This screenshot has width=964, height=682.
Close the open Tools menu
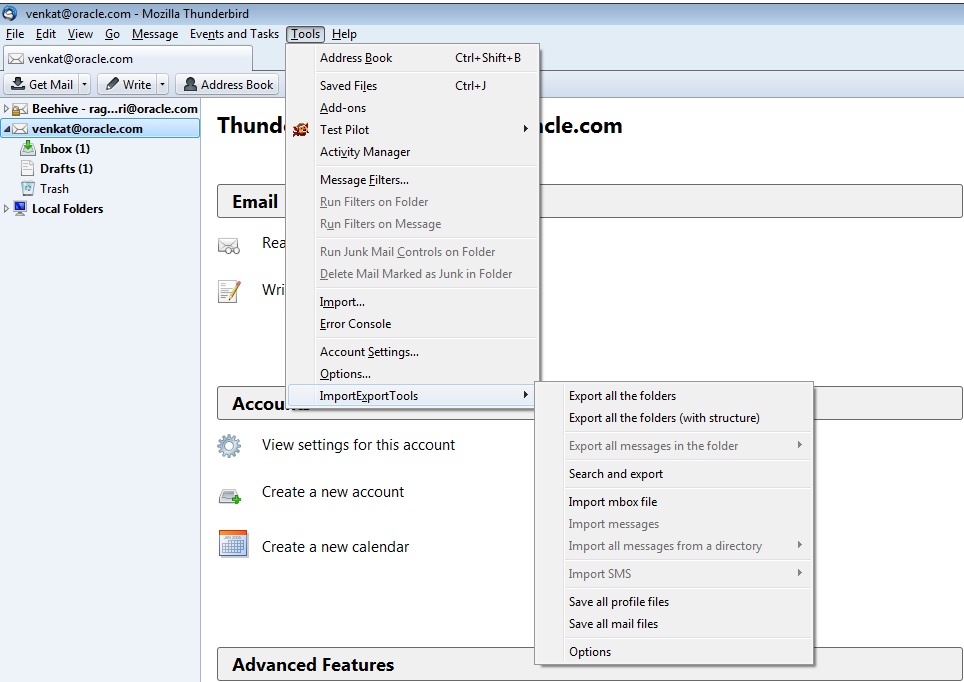[306, 34]
